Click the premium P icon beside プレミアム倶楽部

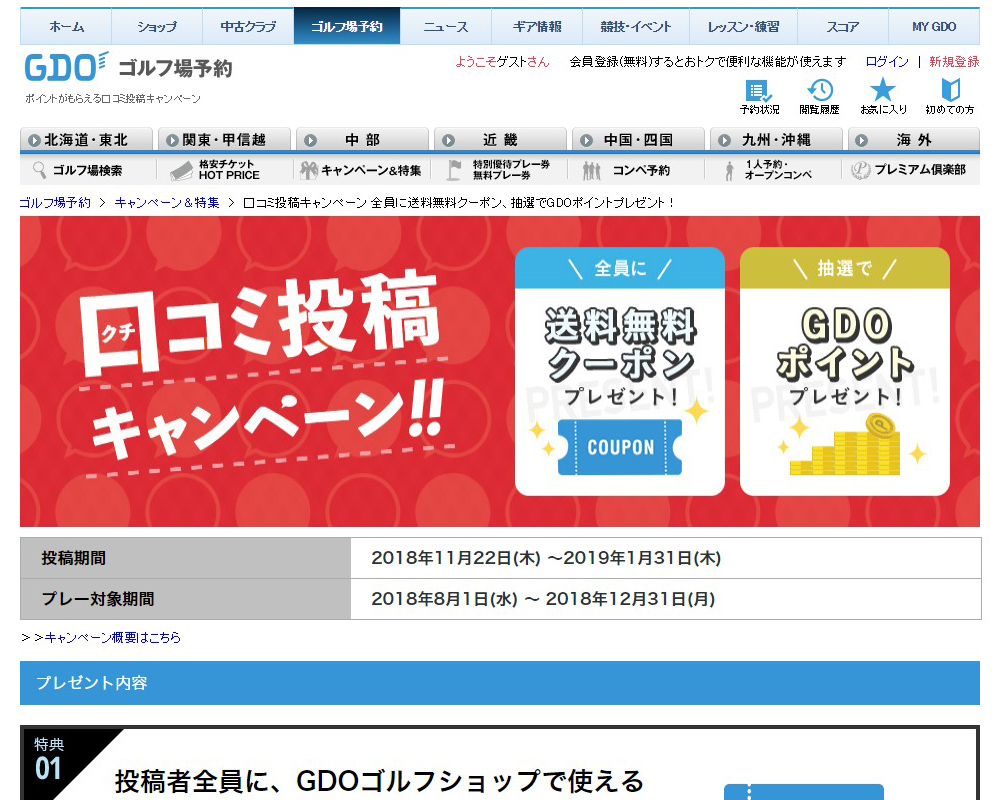coord(860,170)
